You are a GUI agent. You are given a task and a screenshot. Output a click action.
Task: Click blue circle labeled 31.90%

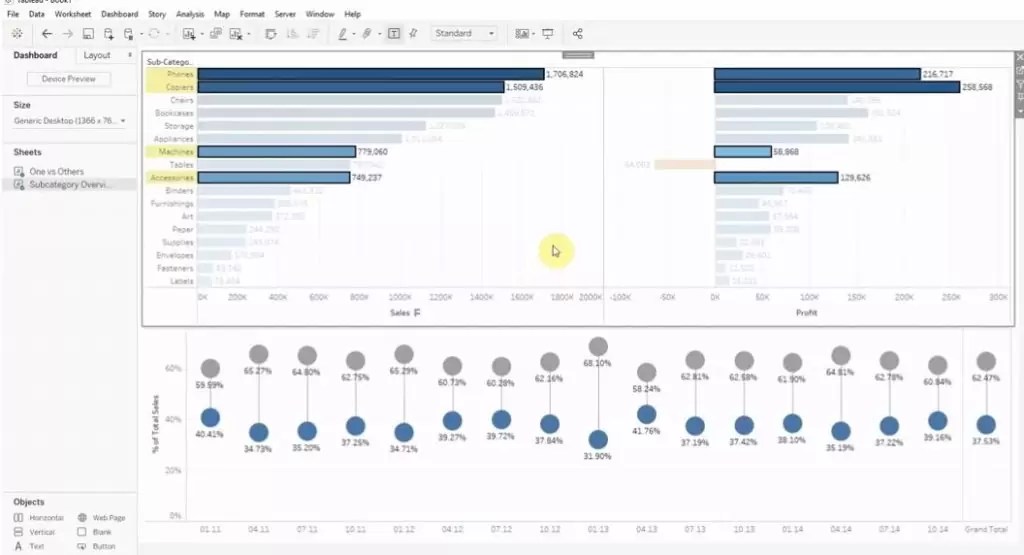point(598,439)
